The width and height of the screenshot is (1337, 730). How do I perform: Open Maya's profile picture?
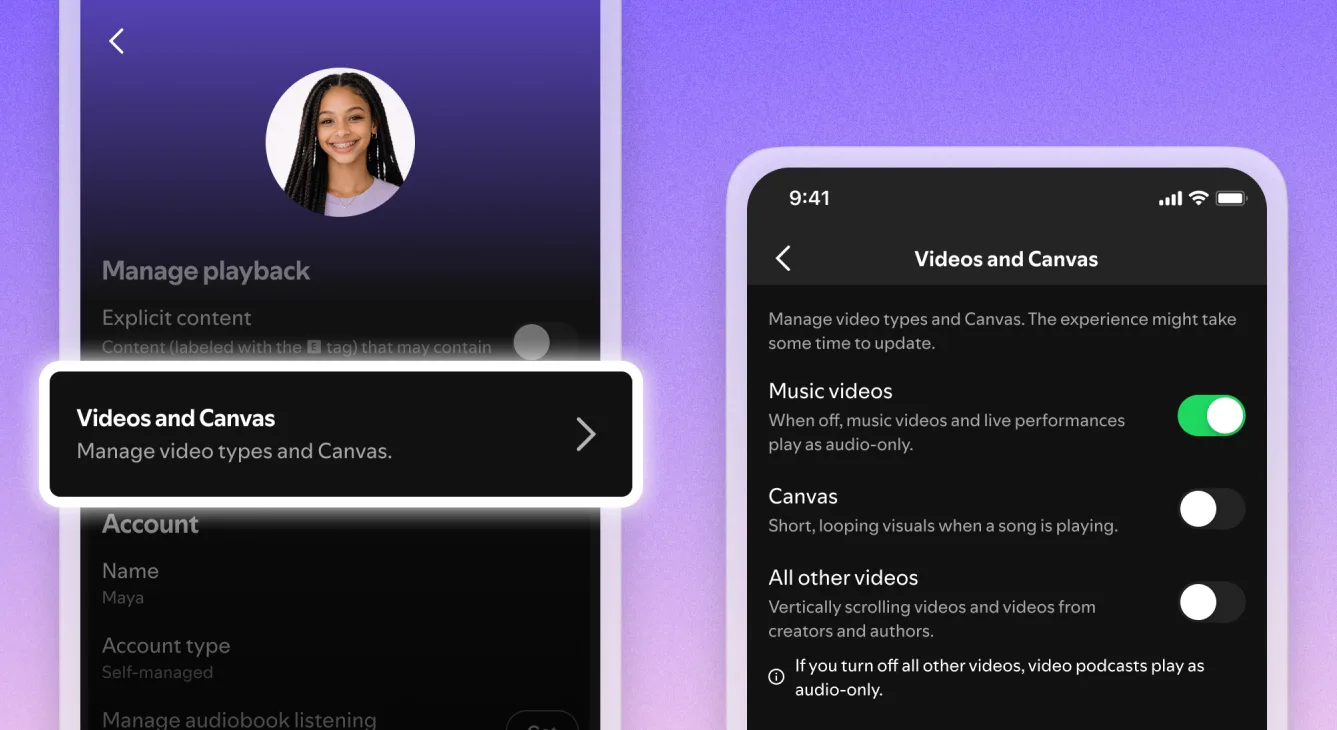click(340, 143)
